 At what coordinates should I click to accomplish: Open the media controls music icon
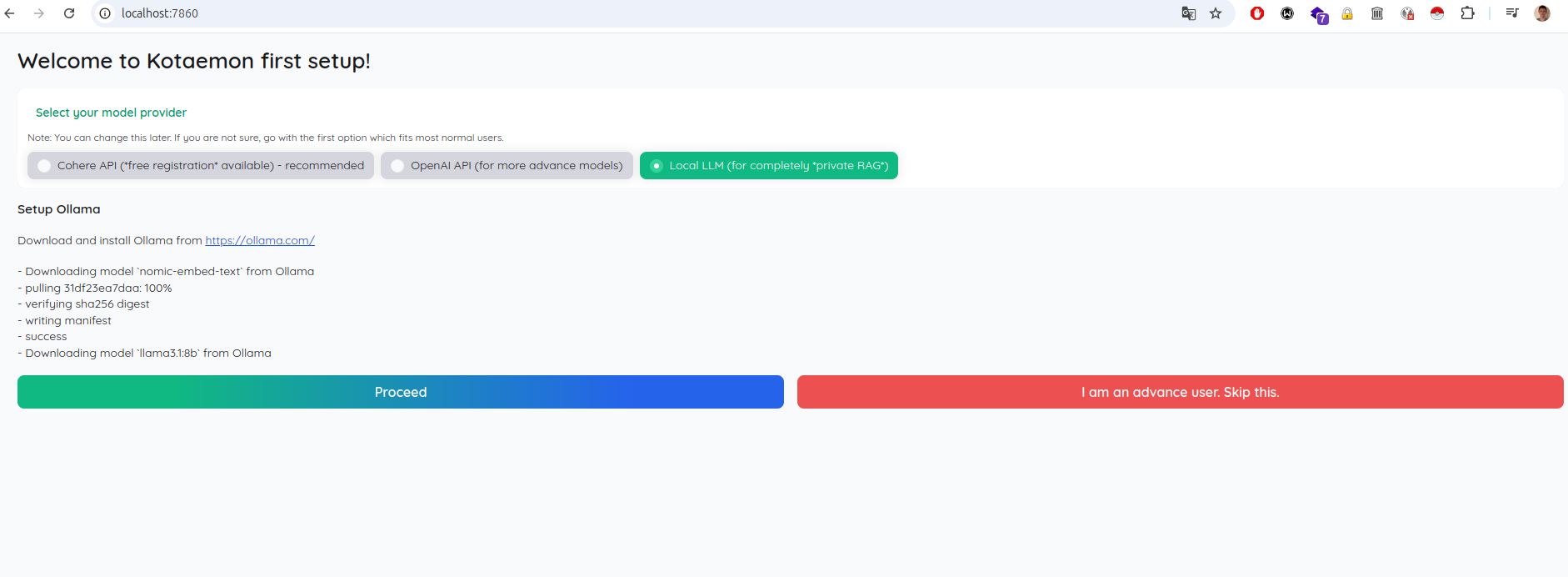click(1512, 13)
